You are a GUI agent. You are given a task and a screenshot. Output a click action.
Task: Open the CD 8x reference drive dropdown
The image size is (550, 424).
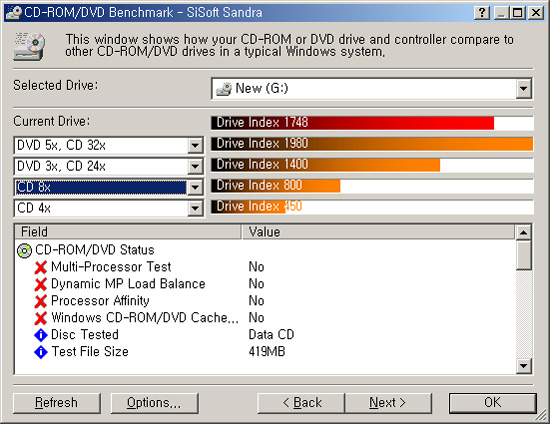tap(195, 188)
